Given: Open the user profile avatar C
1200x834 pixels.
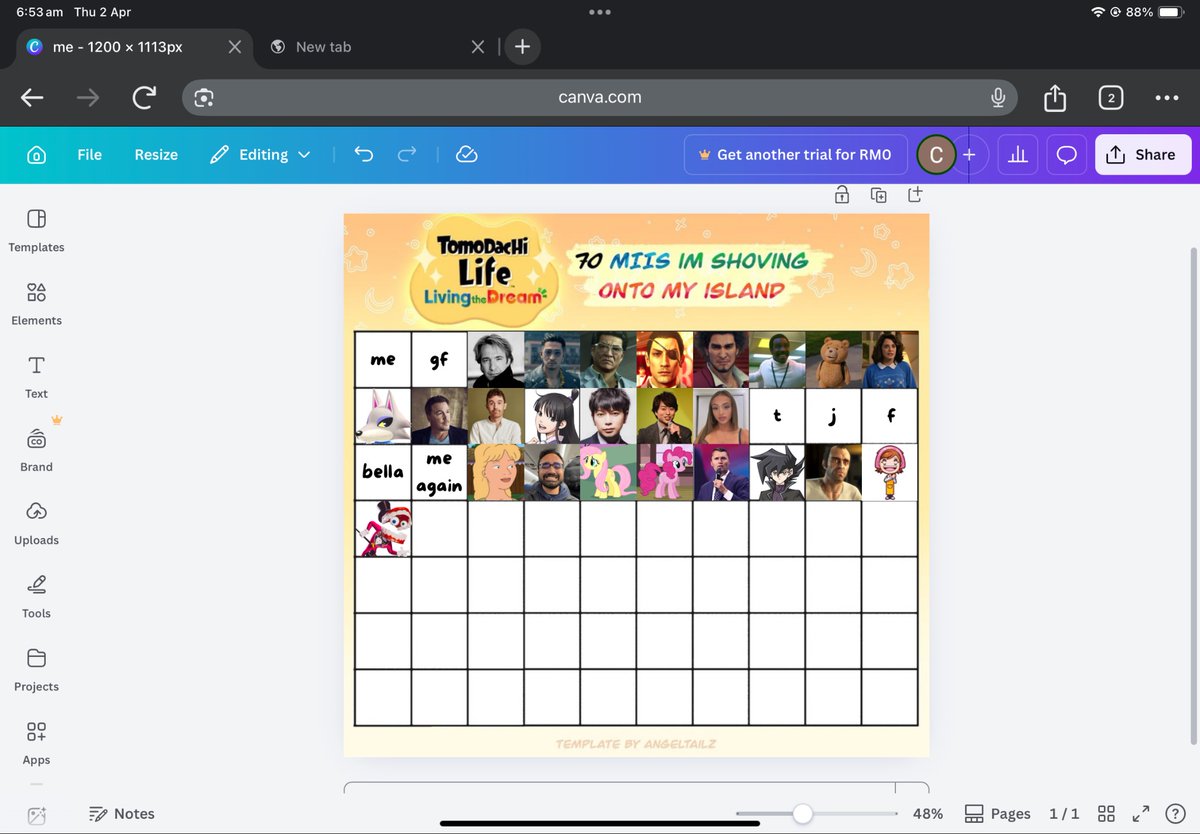Looking at the screenshot, I should pyautogui.click(x=937, y=155).
